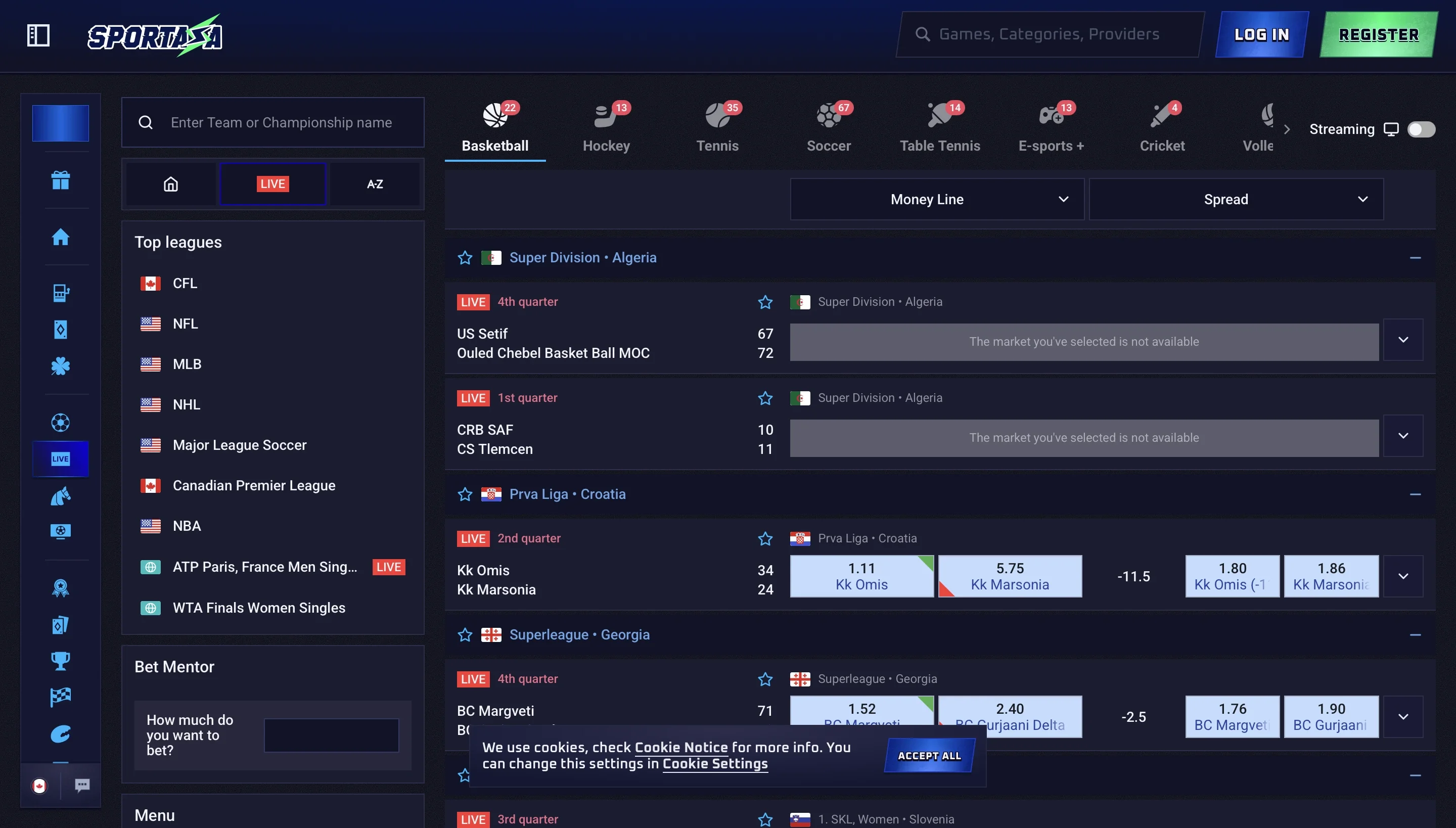Favorite the Kk Omis vs Kk Marsonia match
Screen dimensions: 1456x828
765,538
